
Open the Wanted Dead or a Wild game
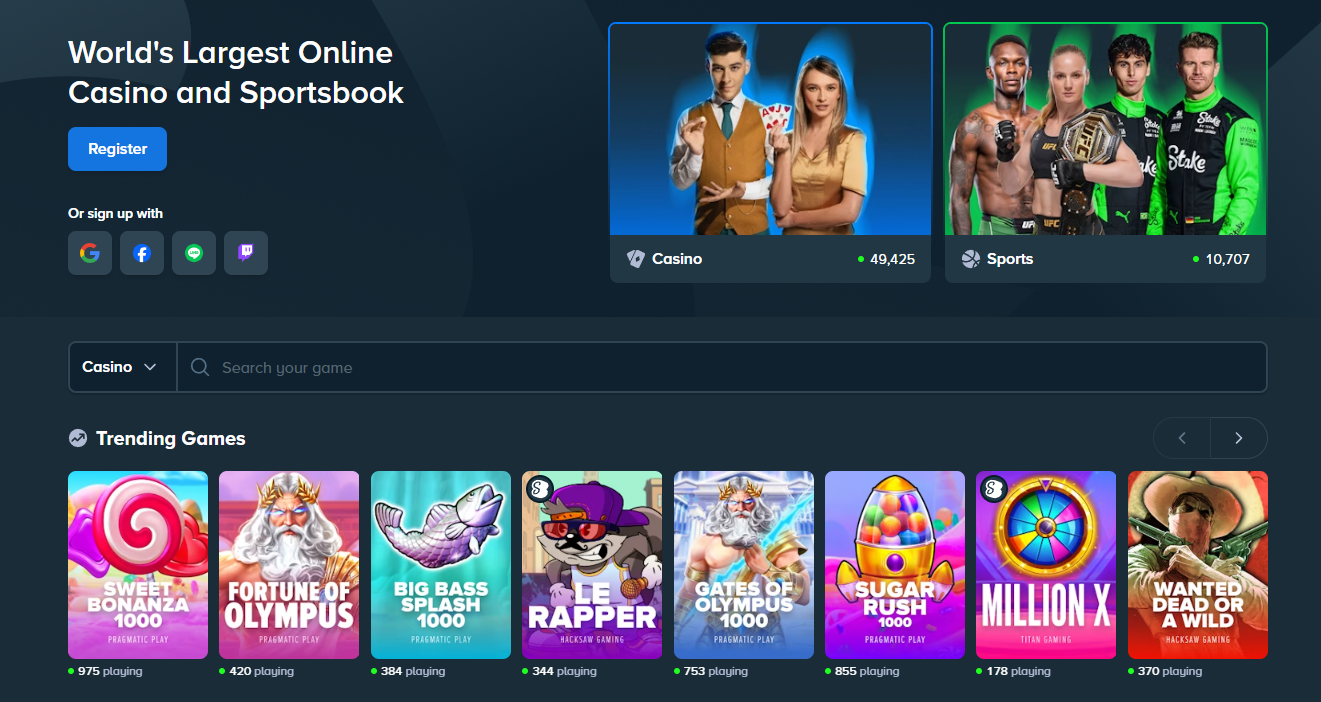click(x=1197, y=565)
